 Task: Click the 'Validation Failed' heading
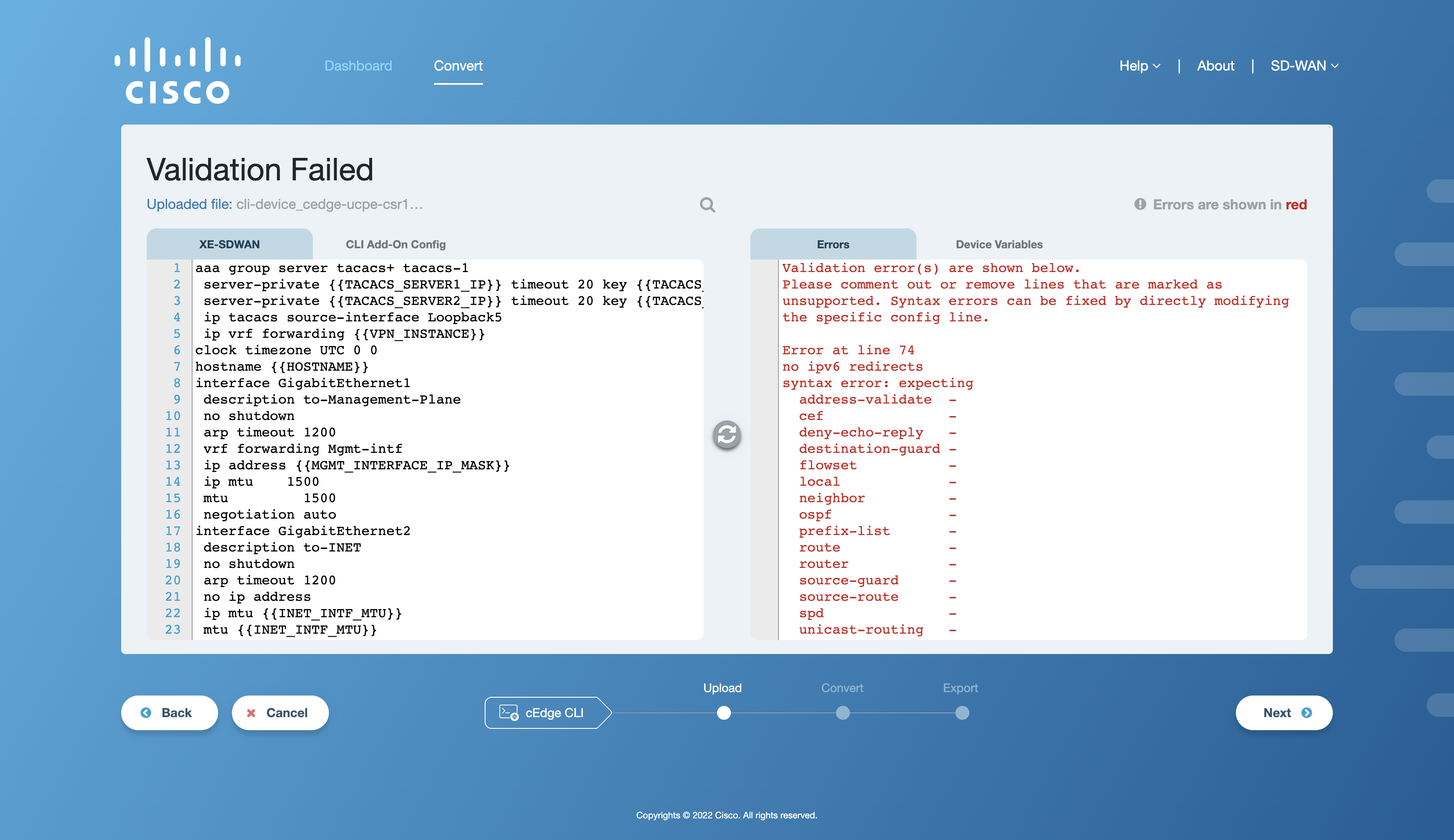point(260,170)
